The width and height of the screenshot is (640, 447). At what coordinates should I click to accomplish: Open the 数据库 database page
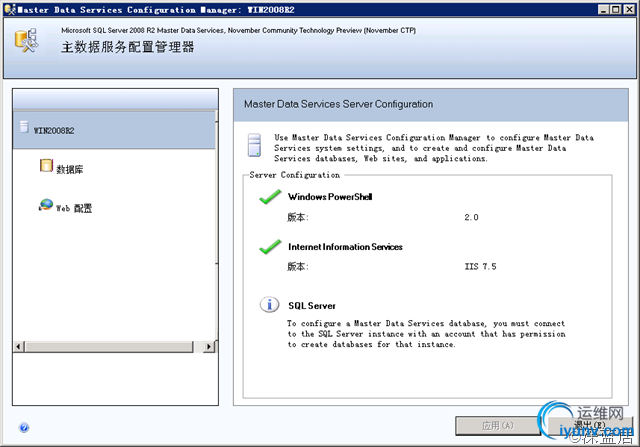(x=69, y=169)
